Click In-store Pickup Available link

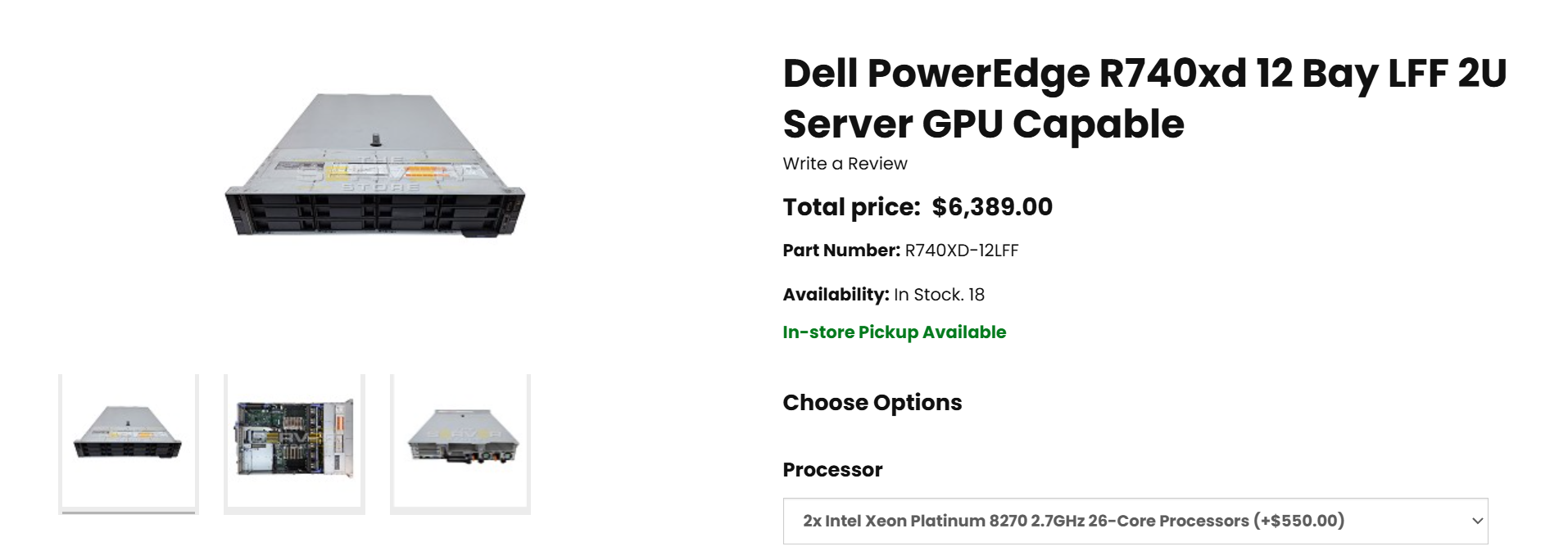point(894,332)
